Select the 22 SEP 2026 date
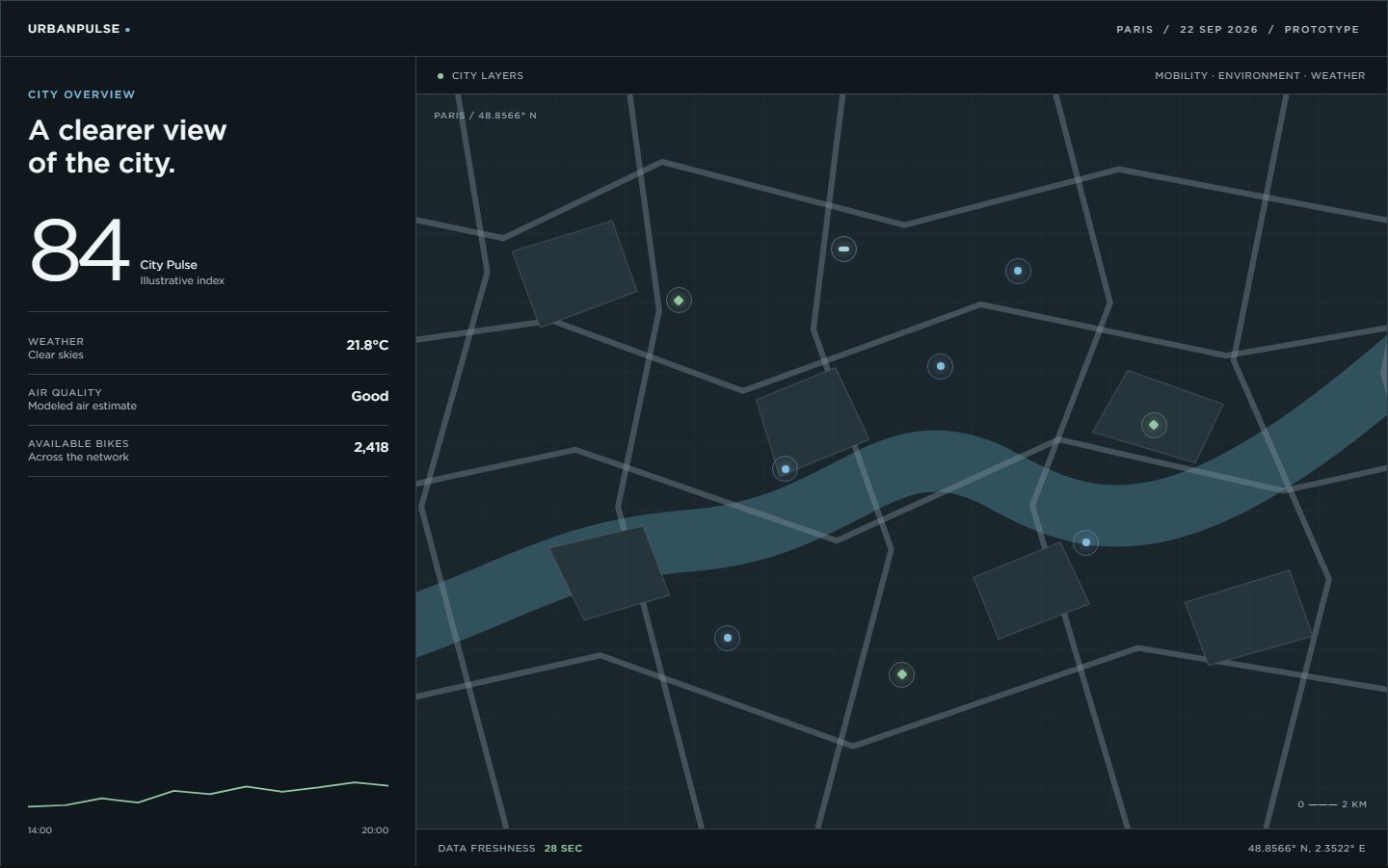 pyautogui.click(x=1218, y=30)
